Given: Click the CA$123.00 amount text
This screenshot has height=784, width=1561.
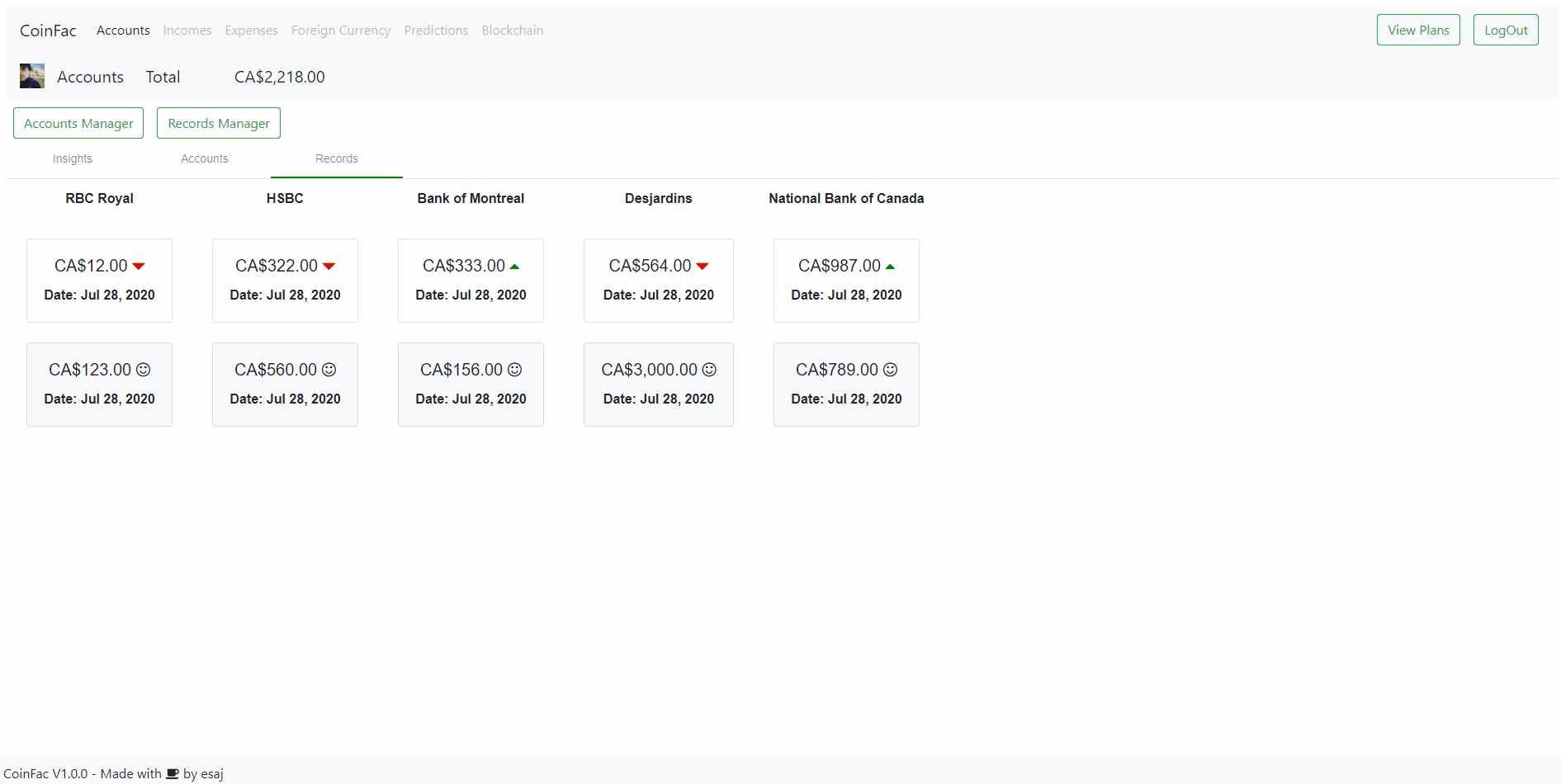Looking at the screenshot, I should click(90, 370).
